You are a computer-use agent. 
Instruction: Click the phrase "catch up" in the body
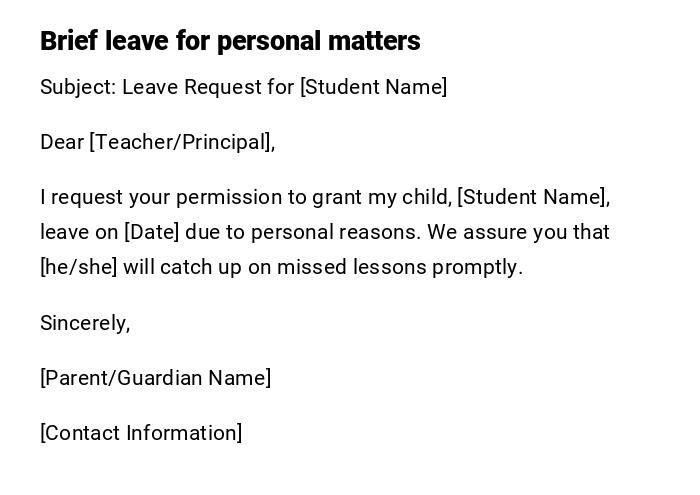(200, 267)
